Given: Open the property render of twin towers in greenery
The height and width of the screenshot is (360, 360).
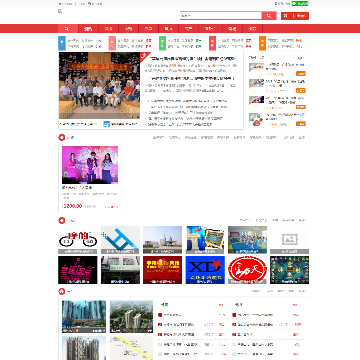Looking at the screenshot, I should [x=131, y=317].
